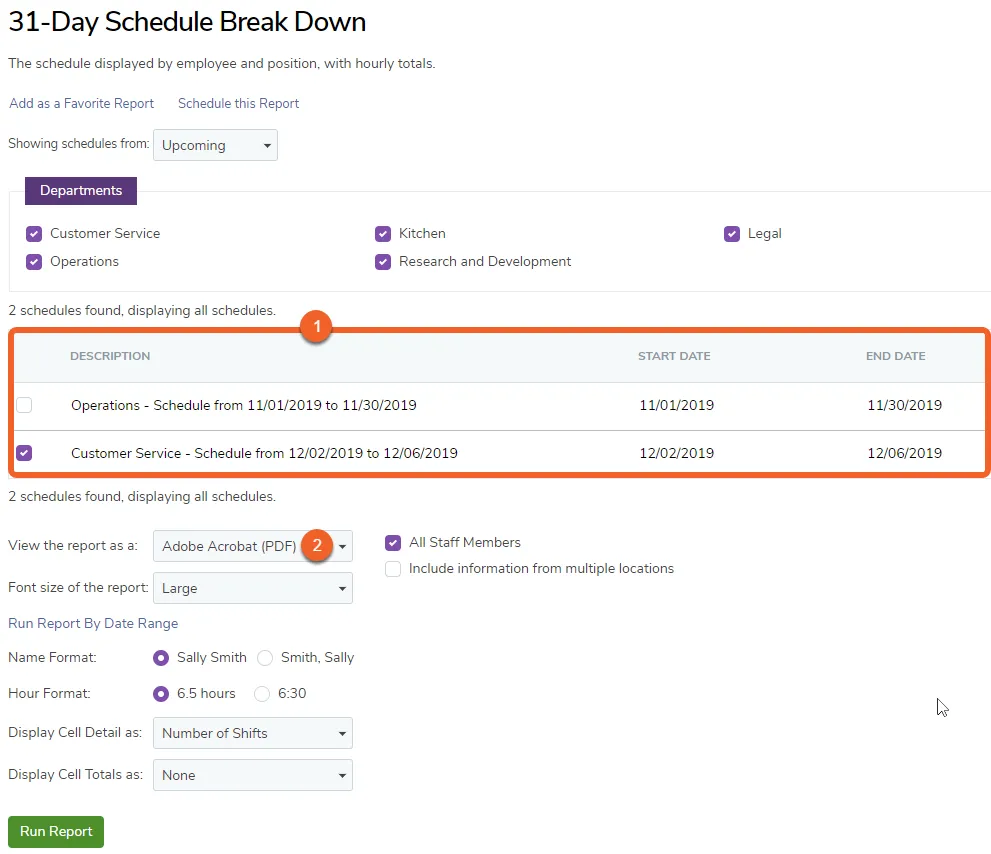Click the START DATE column header
Screen dimensions: 991x854
point(674,356)
